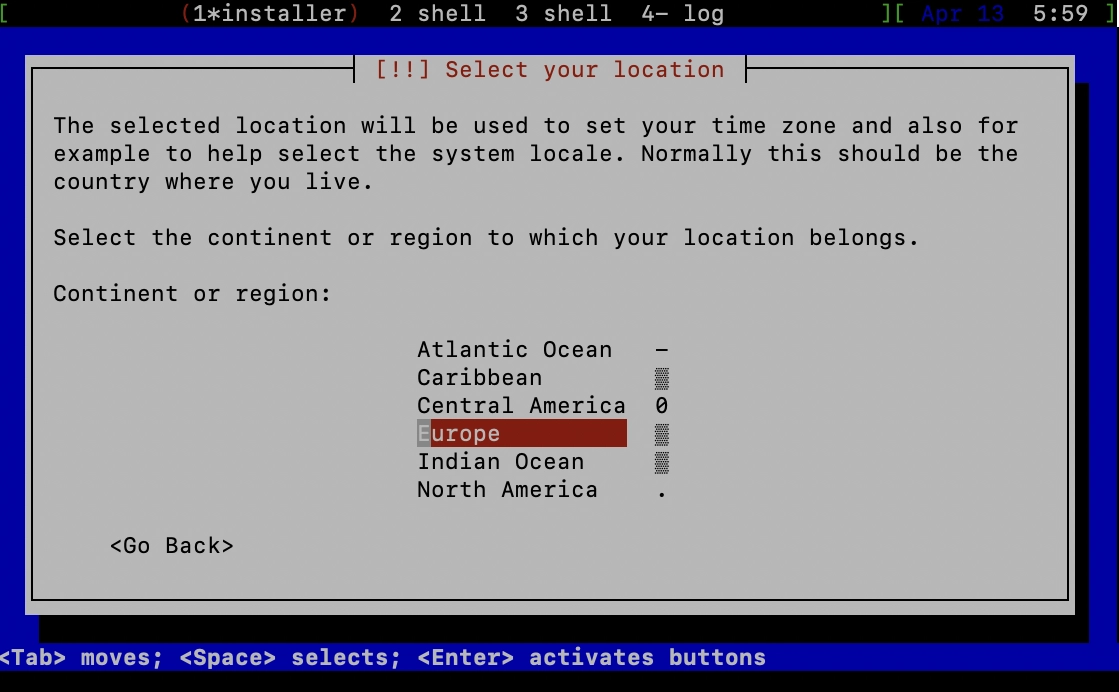Image resolution: width=1119 pixels, height=692 pixels.
Task: Choose Indian Ocean from the list
Action: pyautogui.click(x=500, y=462)
